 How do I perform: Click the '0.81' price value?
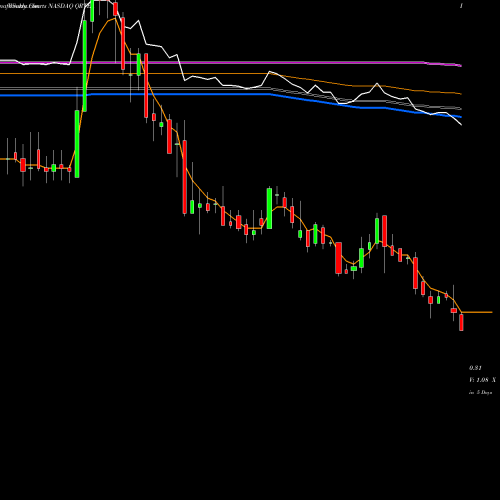pos(475,368)
